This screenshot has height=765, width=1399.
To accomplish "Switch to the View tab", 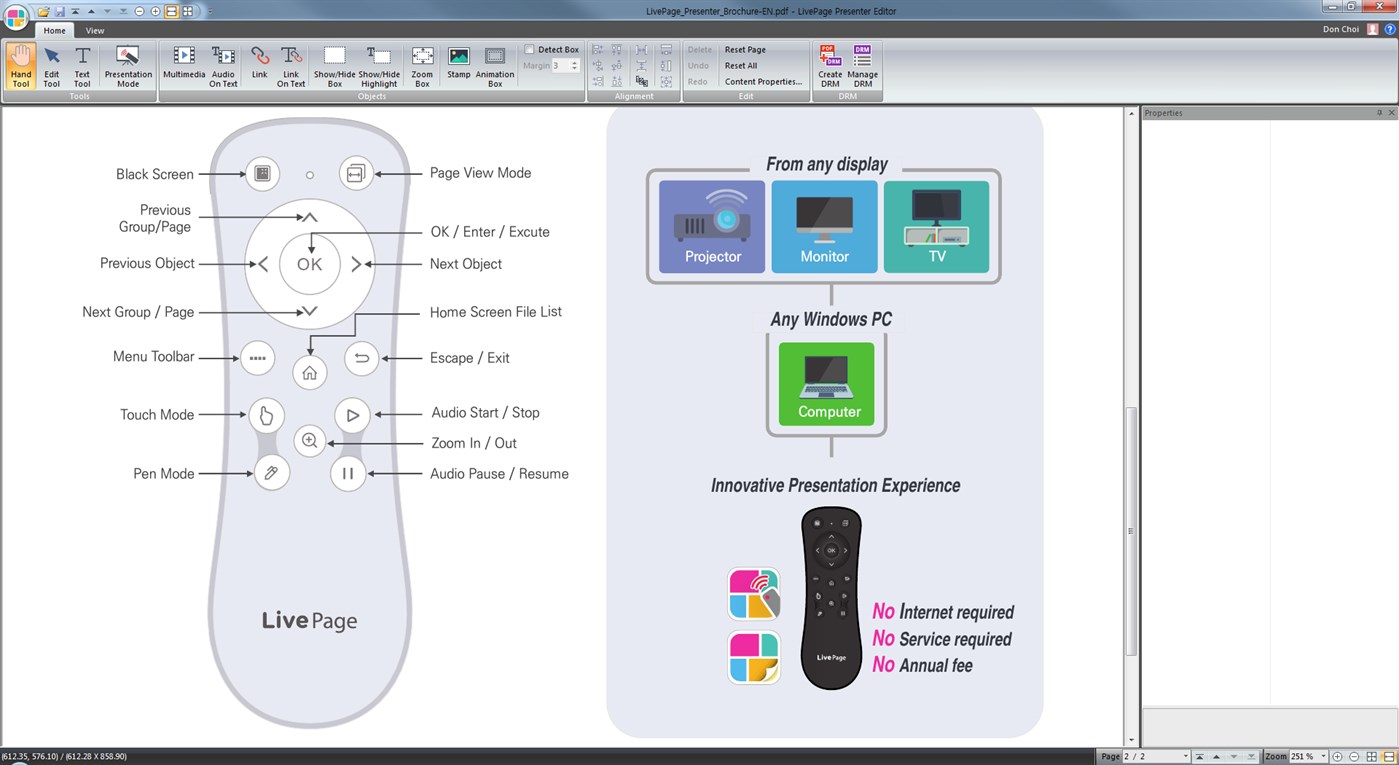I will pos(94,30).
